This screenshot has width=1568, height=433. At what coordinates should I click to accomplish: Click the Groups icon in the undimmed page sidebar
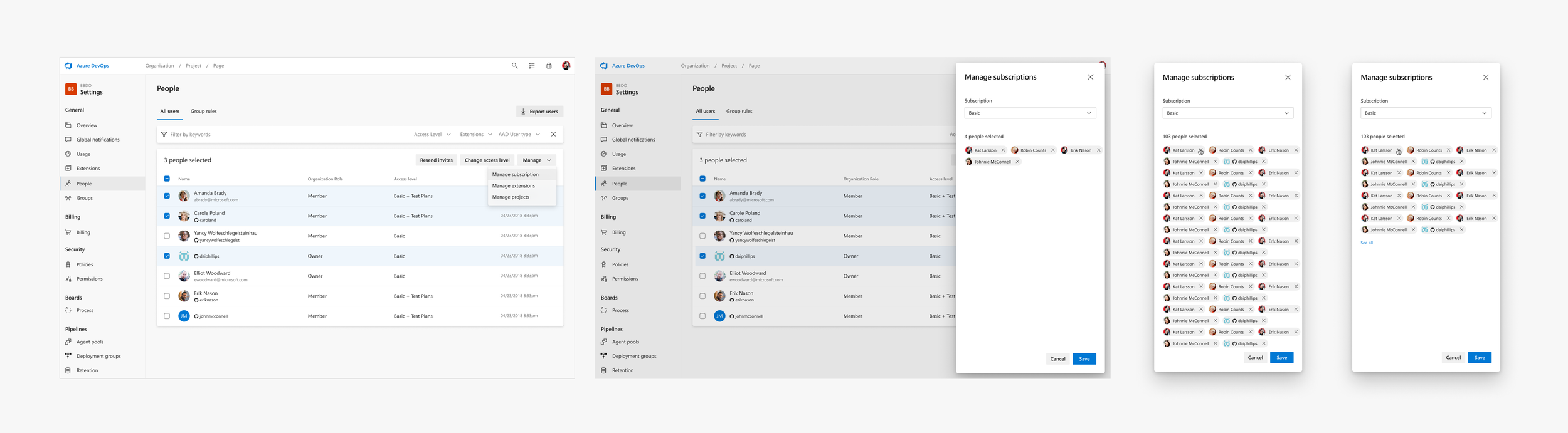click(68, 198)
